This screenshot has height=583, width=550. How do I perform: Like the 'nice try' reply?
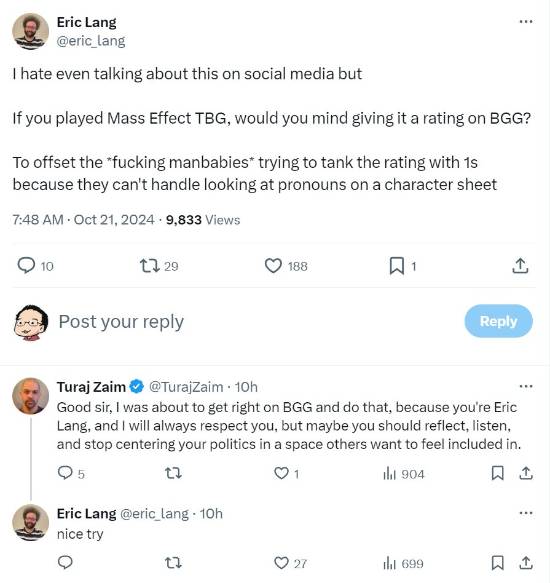pyautogui.click(x=281, y=563)
